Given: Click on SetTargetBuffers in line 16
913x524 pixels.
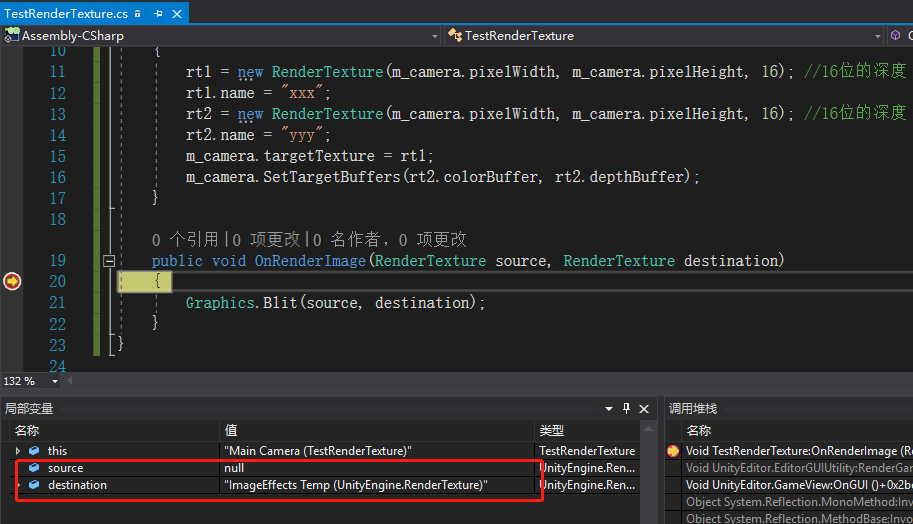Looking at the screenshot, I should click(331, 177).
